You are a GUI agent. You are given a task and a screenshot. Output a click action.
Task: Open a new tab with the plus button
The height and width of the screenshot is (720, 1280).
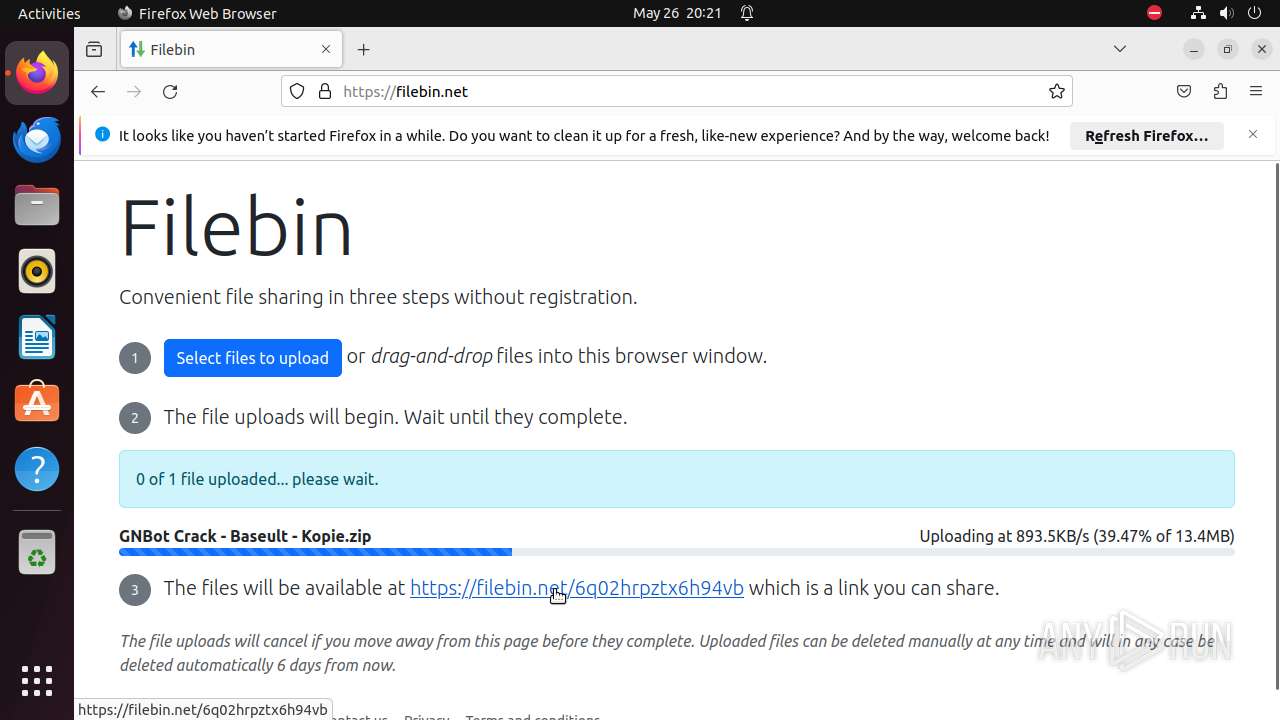pyautogui.click(x=363, y=49)
